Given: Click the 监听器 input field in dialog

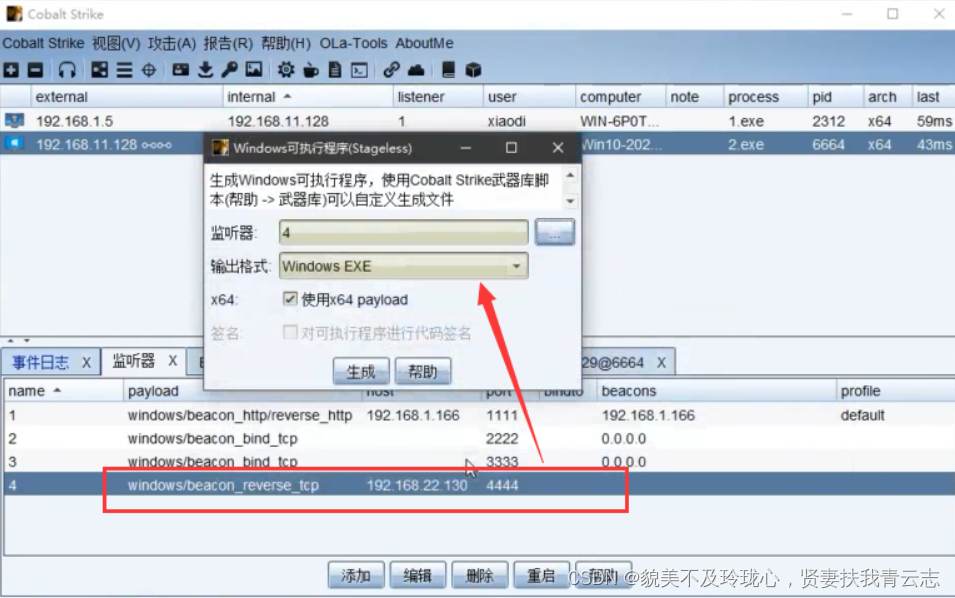Looking at the screenshot, I should point(403,233).
